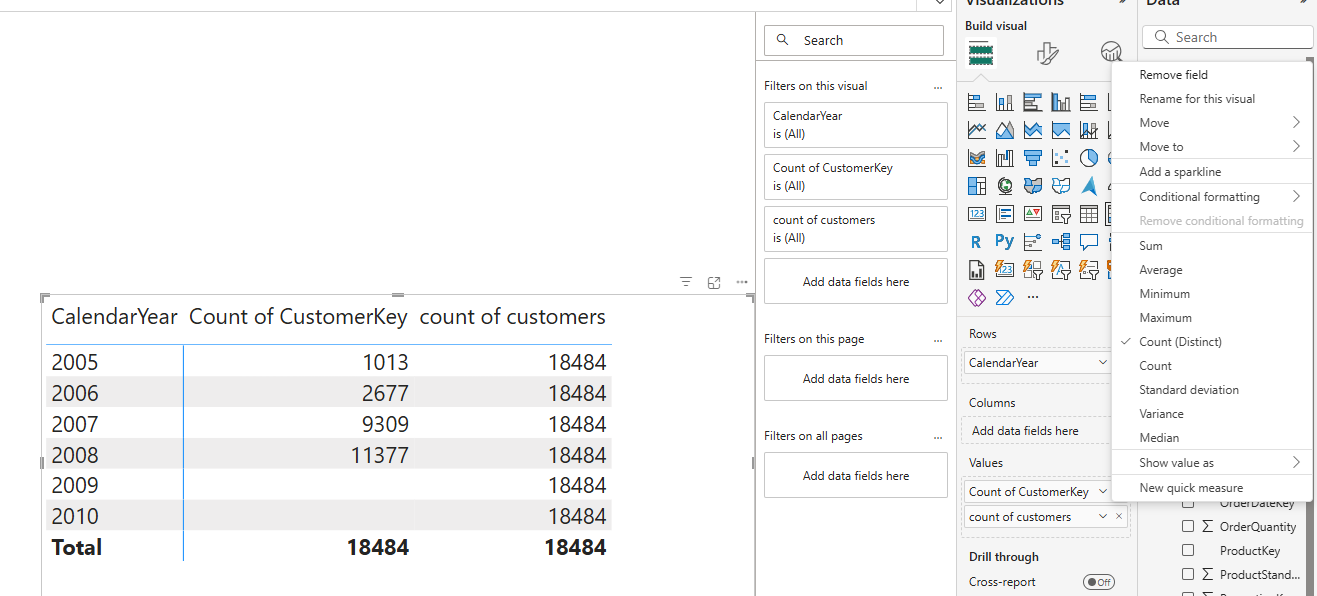This screenshot has height=596, width=1317.
Task: Click Add data fields here under page filters
Action: point(856,379)
